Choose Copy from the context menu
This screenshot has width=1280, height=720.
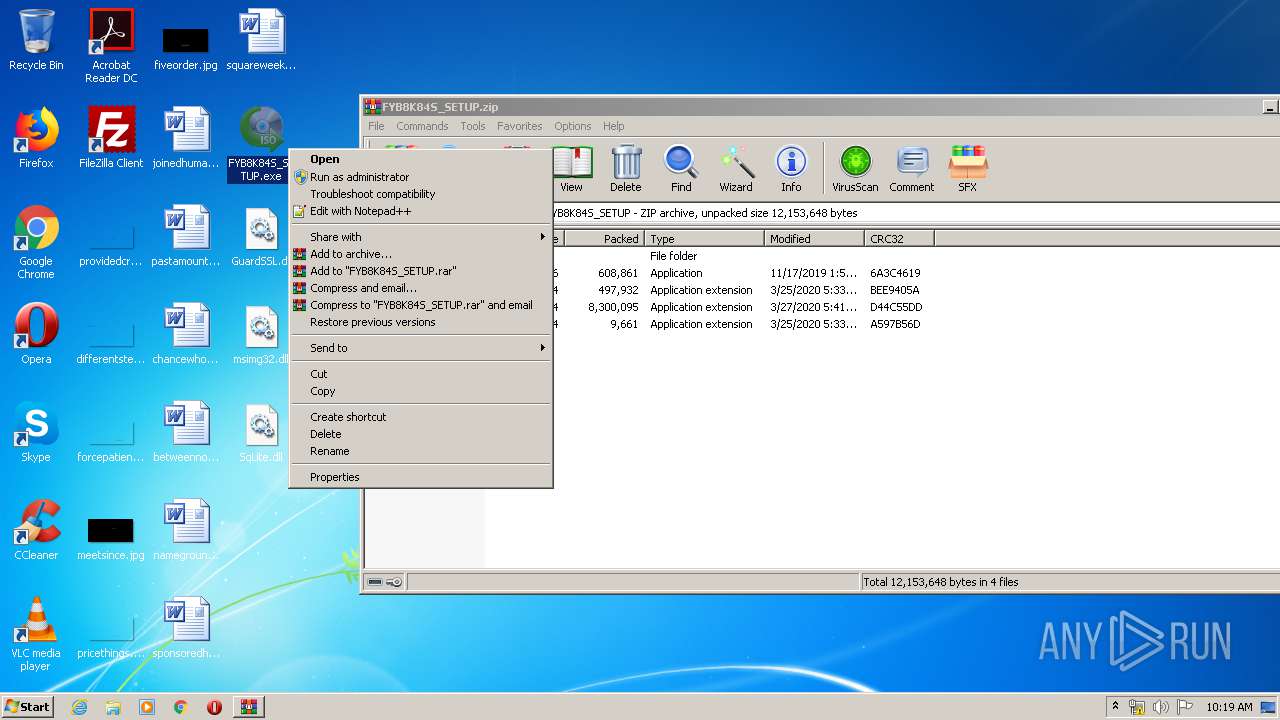pos(420,391)
